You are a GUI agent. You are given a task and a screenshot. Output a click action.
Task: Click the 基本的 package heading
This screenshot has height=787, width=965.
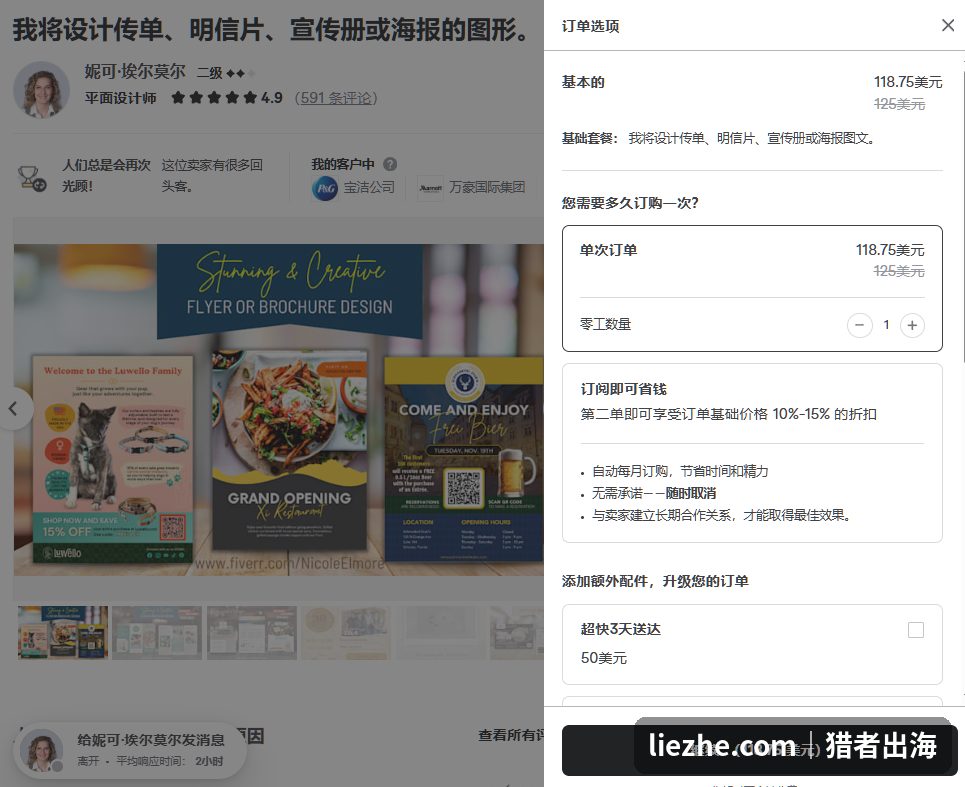tap(583, 82)
